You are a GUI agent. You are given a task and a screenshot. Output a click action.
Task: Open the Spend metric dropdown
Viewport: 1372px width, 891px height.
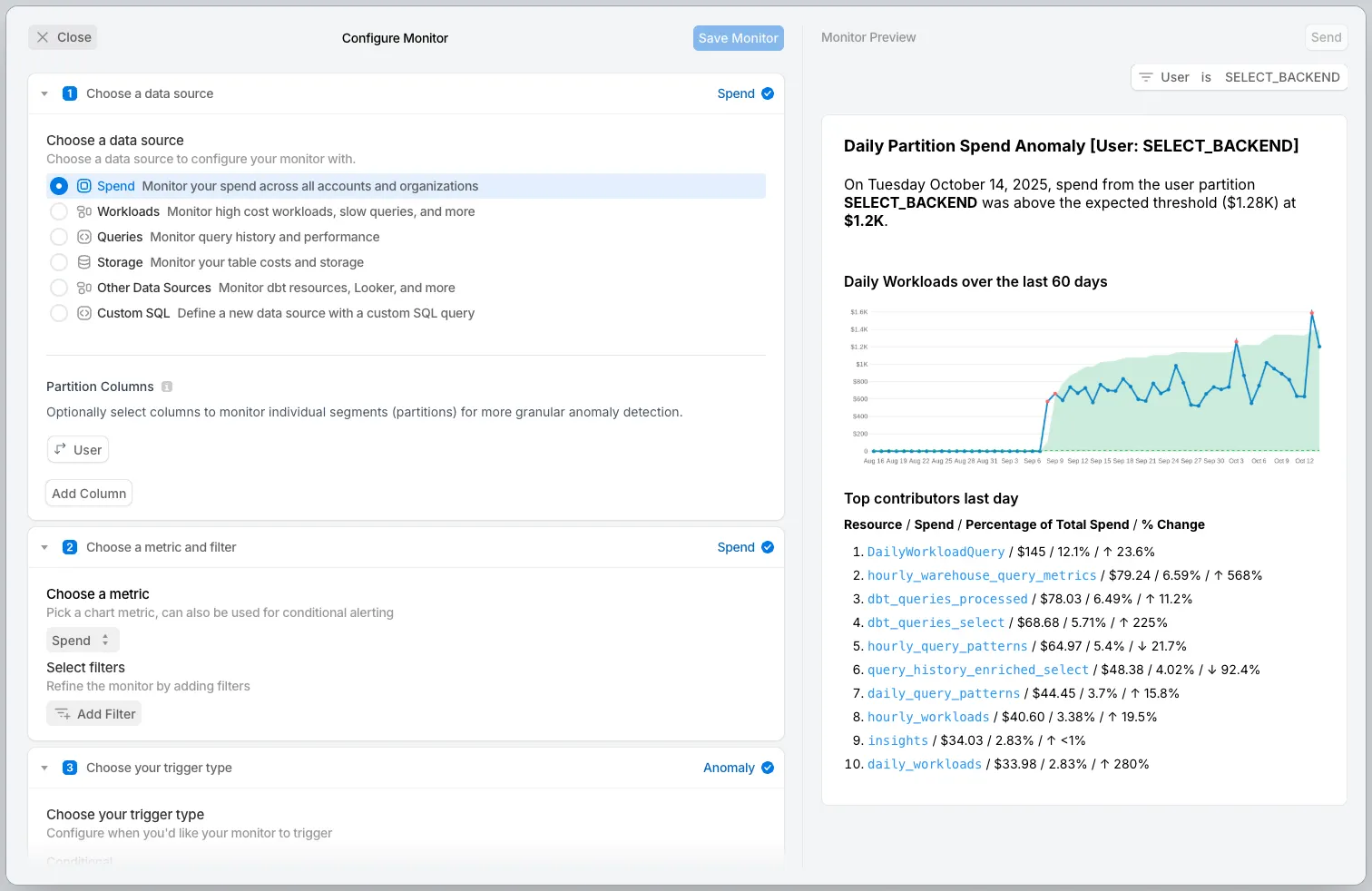(82, 641)
